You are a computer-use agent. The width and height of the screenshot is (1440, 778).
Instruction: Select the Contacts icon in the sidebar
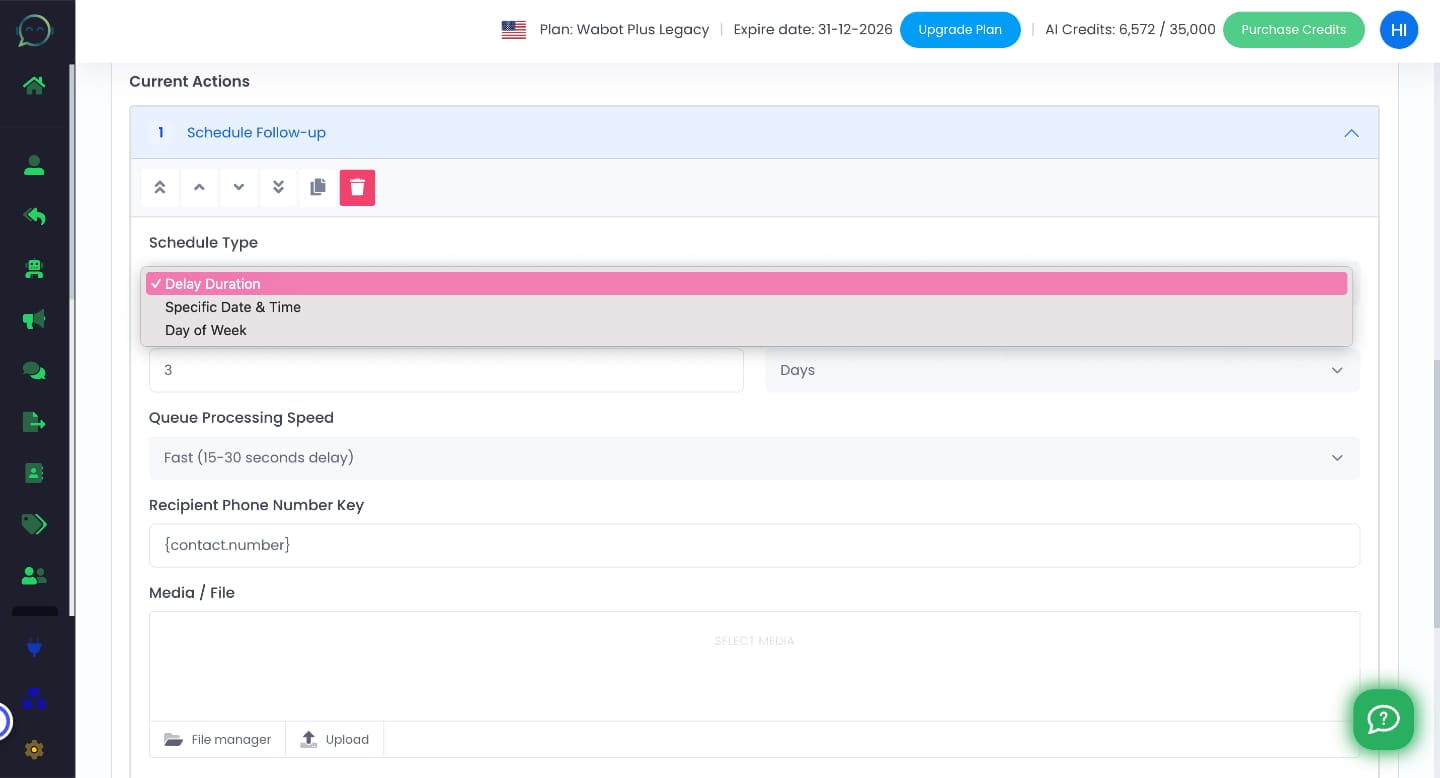34,165
